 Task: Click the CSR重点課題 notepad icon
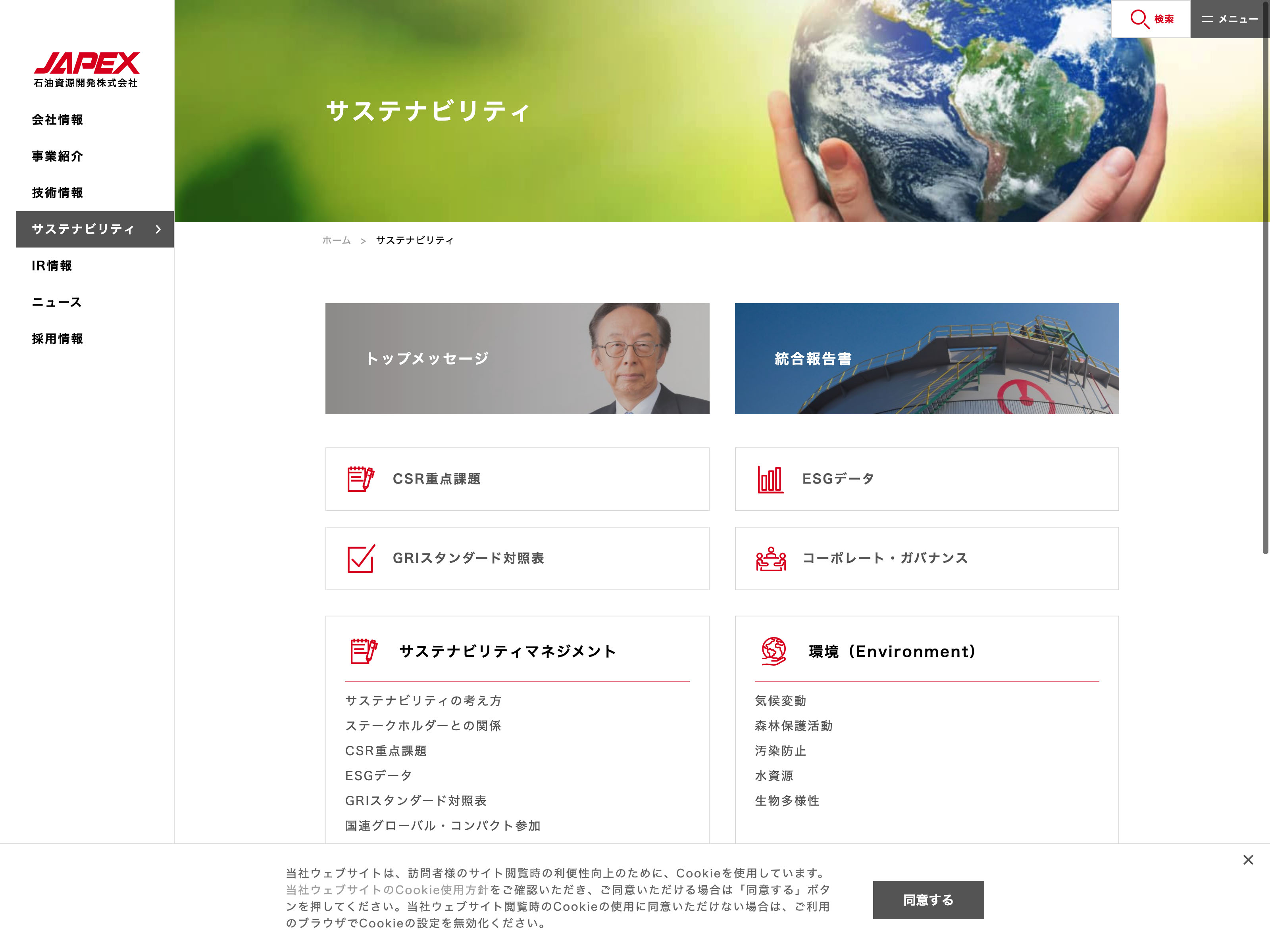coord(360,479)
